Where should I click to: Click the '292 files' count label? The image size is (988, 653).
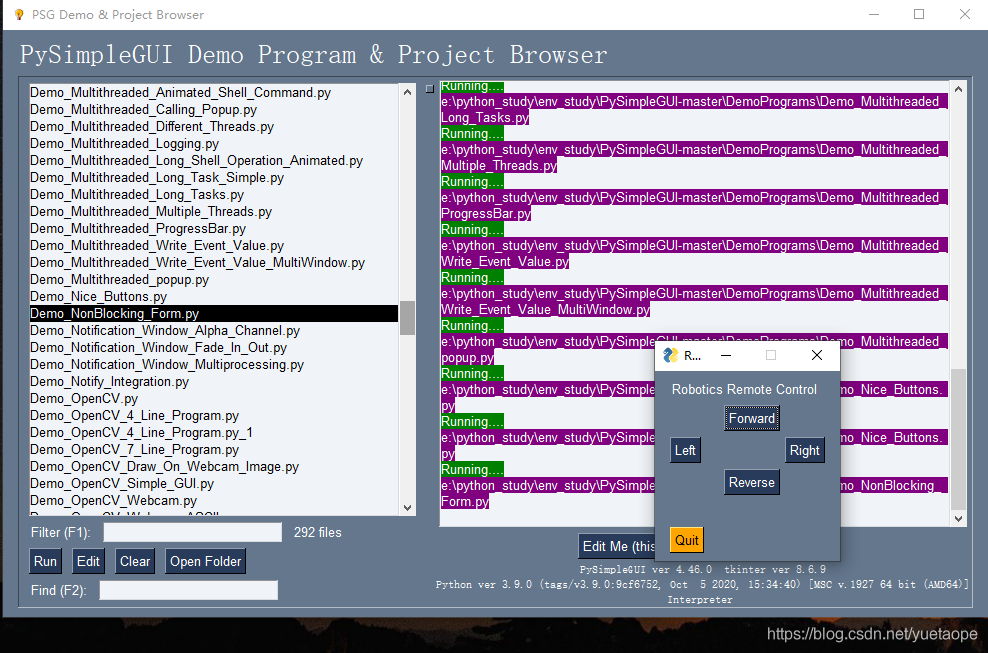pos(318,533)
